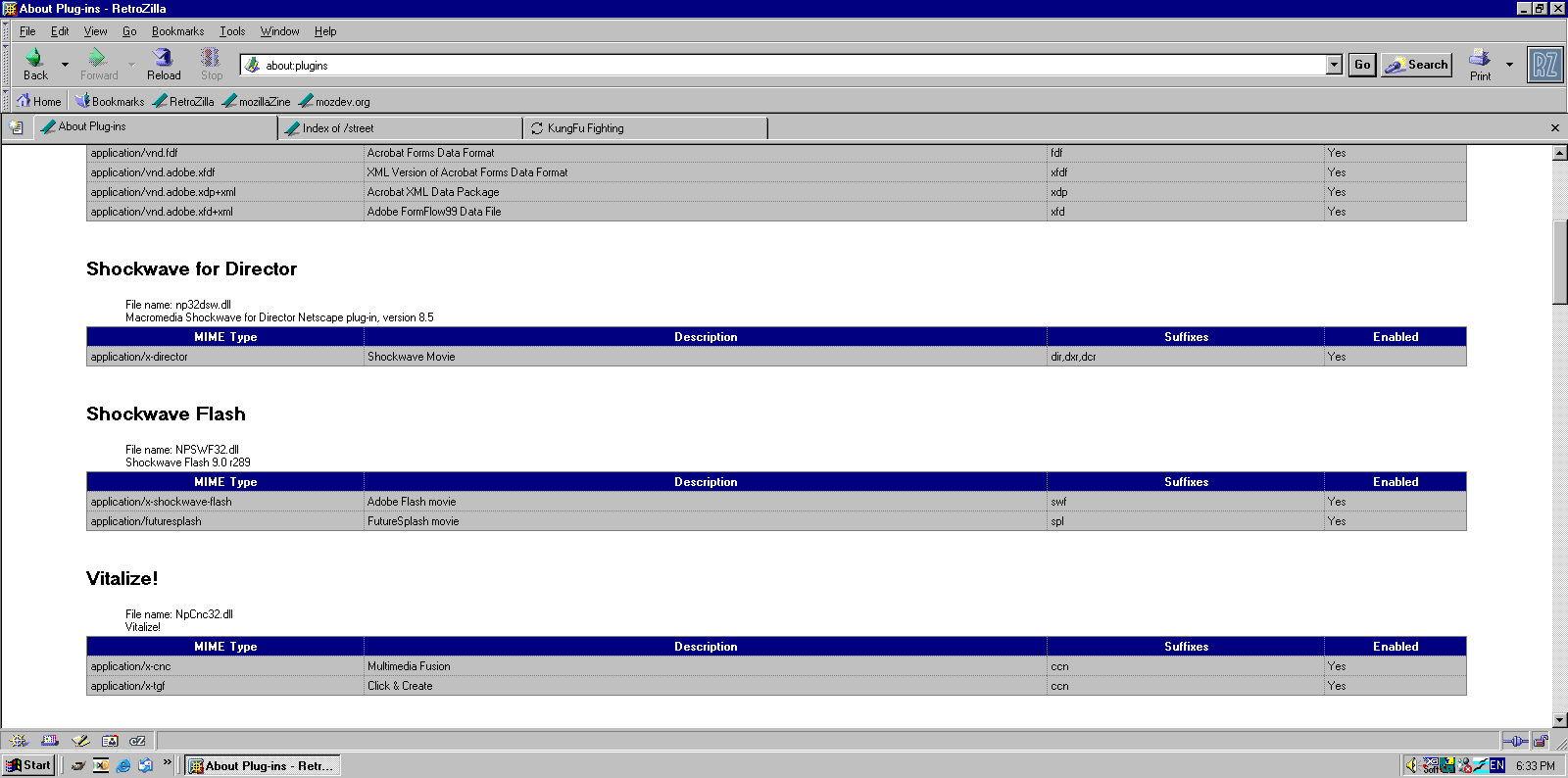
Task: Launch the HxD quick launch icon
Action: 101,766
